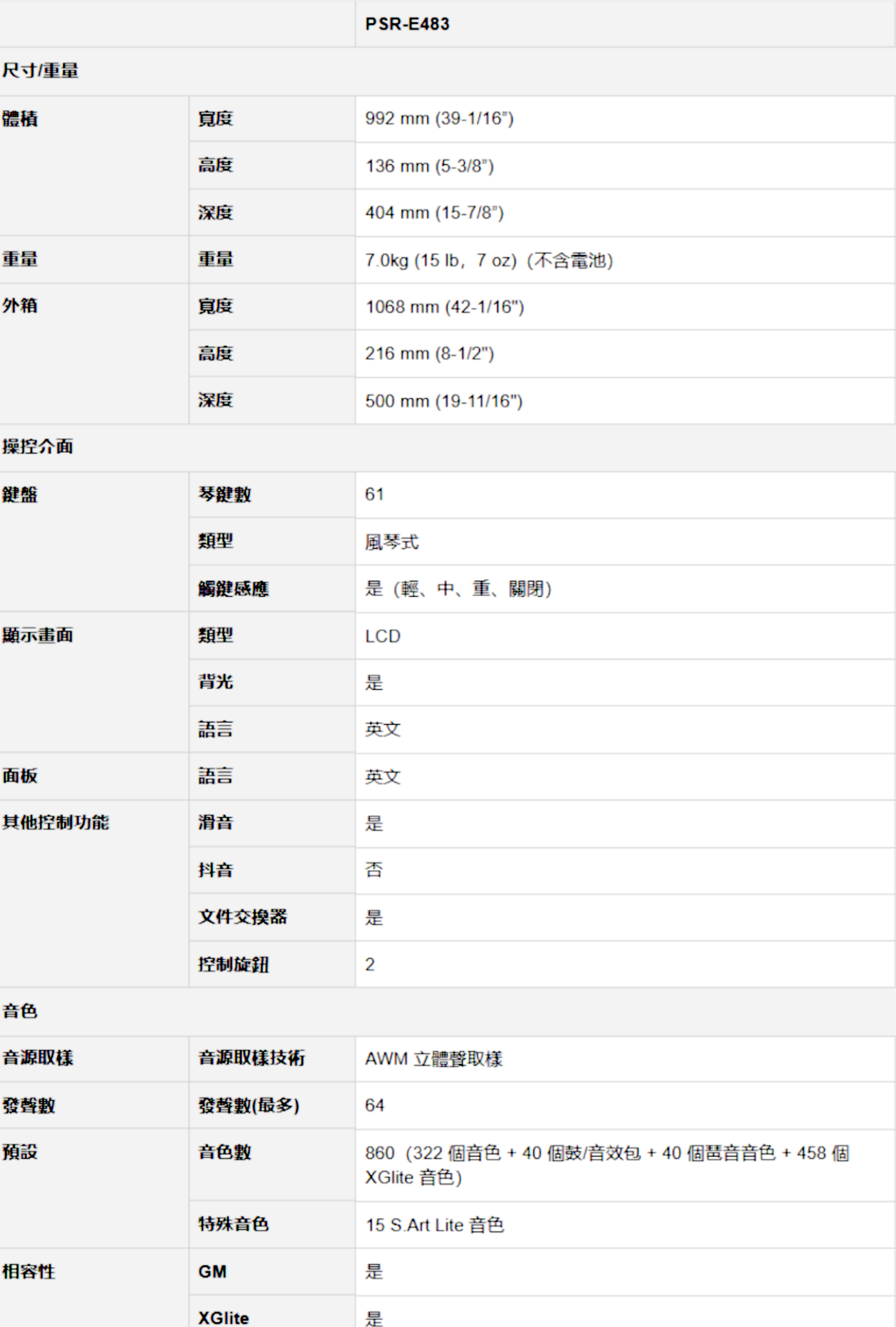Click the LCD display type value
The height and width of the screenshot is (1327, 896).
click(x=382, y=636)
